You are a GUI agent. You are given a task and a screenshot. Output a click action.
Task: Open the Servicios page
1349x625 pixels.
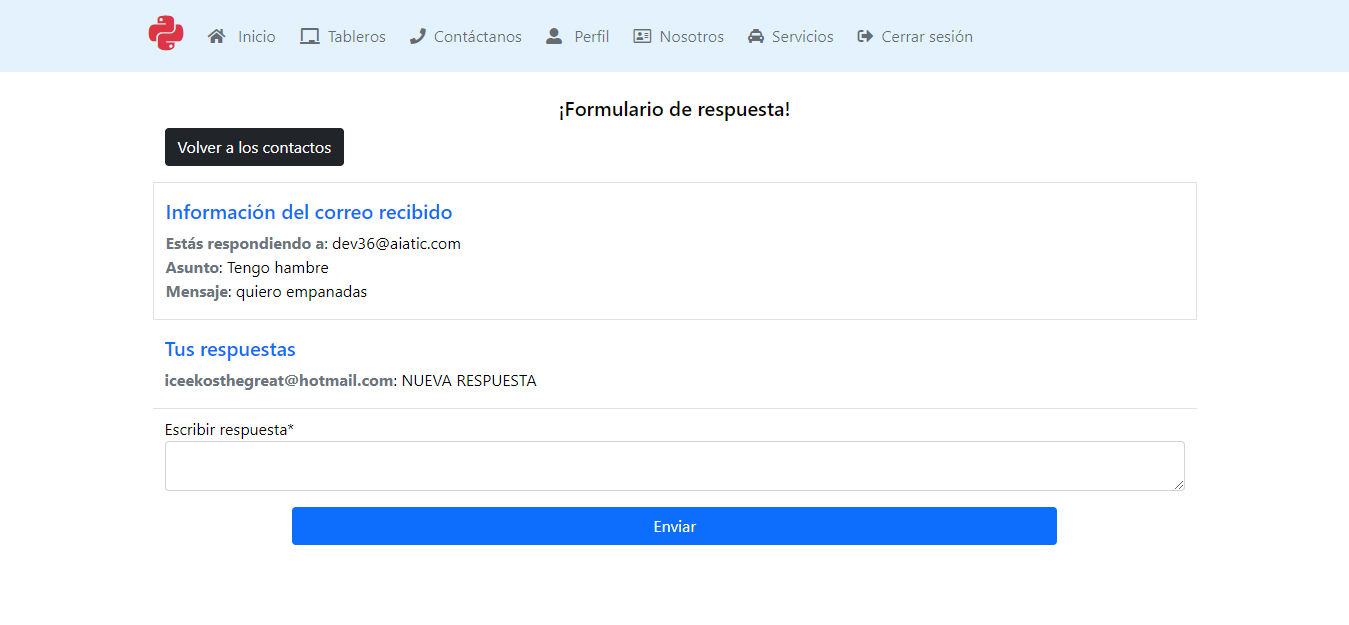click(803, 36)
